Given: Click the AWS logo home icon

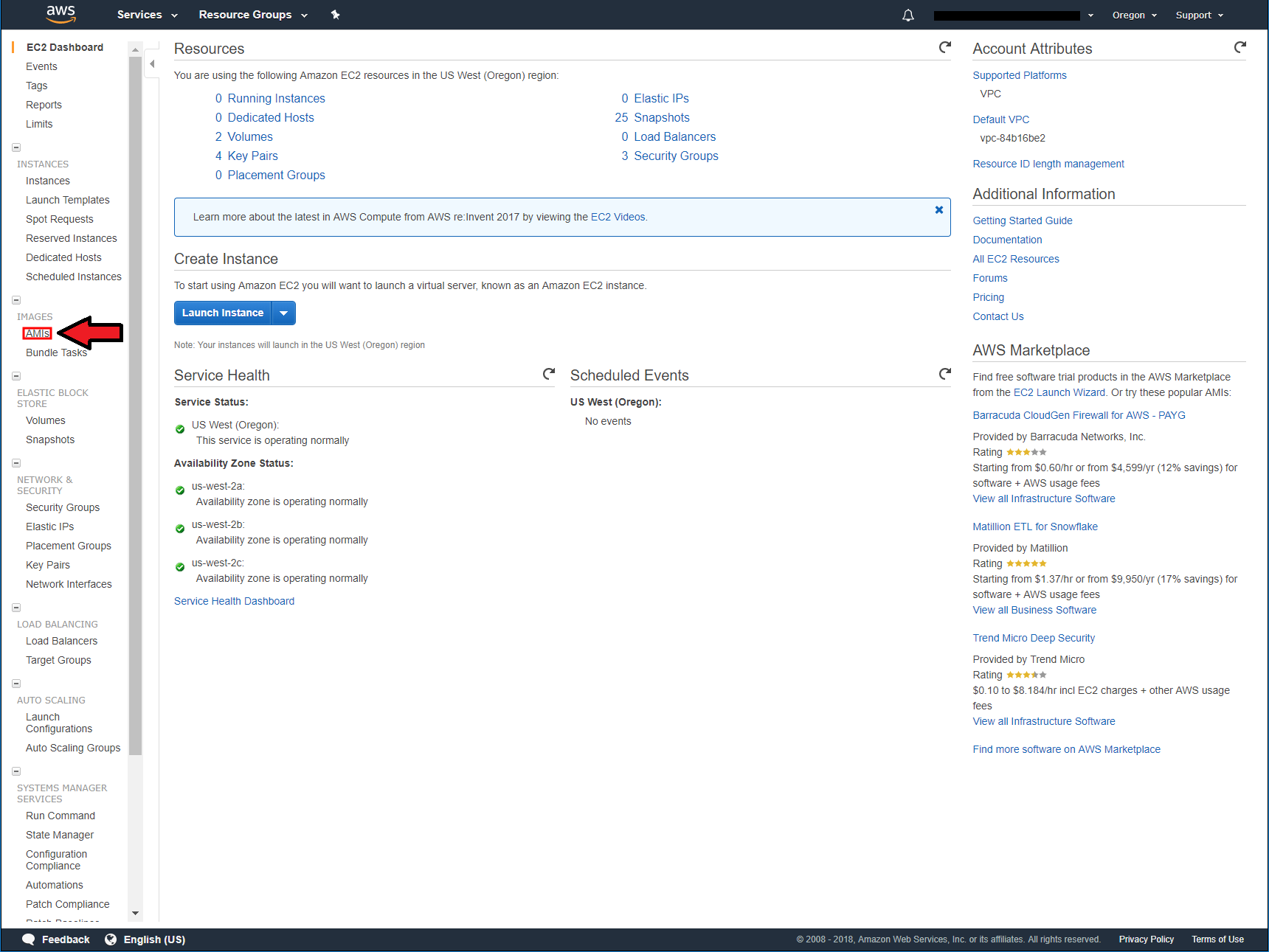Looking at the screenshot, I should [x=60, y=14].
